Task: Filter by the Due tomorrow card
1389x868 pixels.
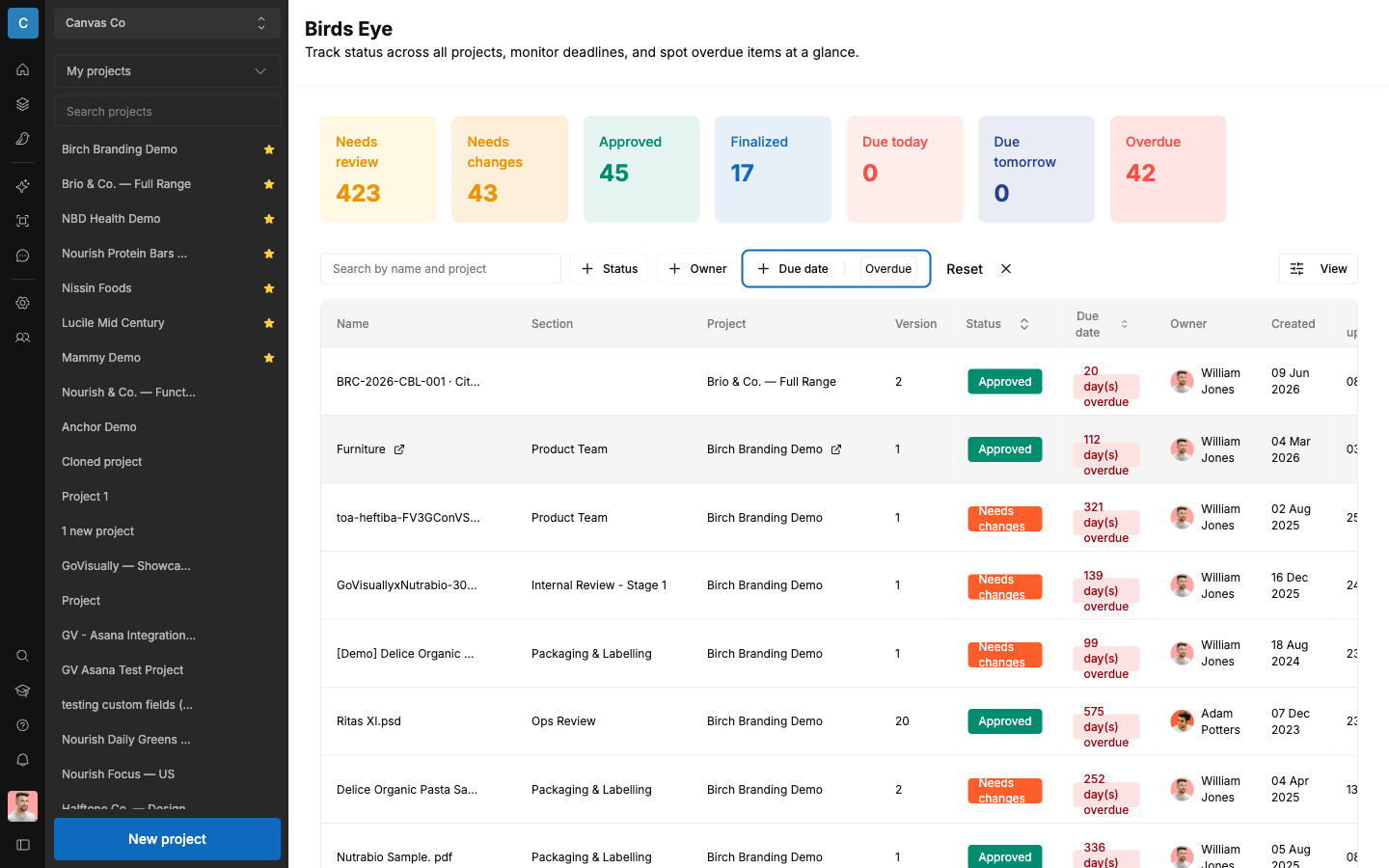Action: tap(1037, 170)
